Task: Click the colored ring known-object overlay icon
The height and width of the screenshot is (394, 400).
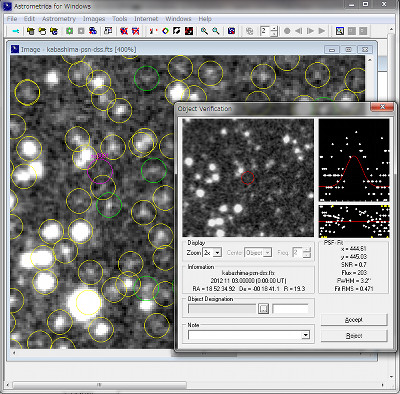Action: pyautogui.click(x=165, y=31)
